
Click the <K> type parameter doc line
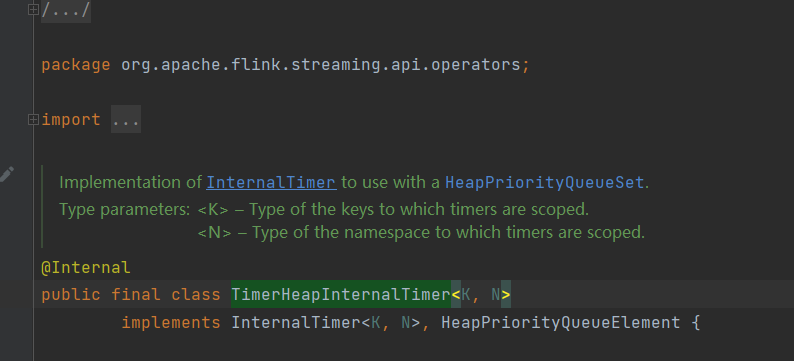pos(393,209)
